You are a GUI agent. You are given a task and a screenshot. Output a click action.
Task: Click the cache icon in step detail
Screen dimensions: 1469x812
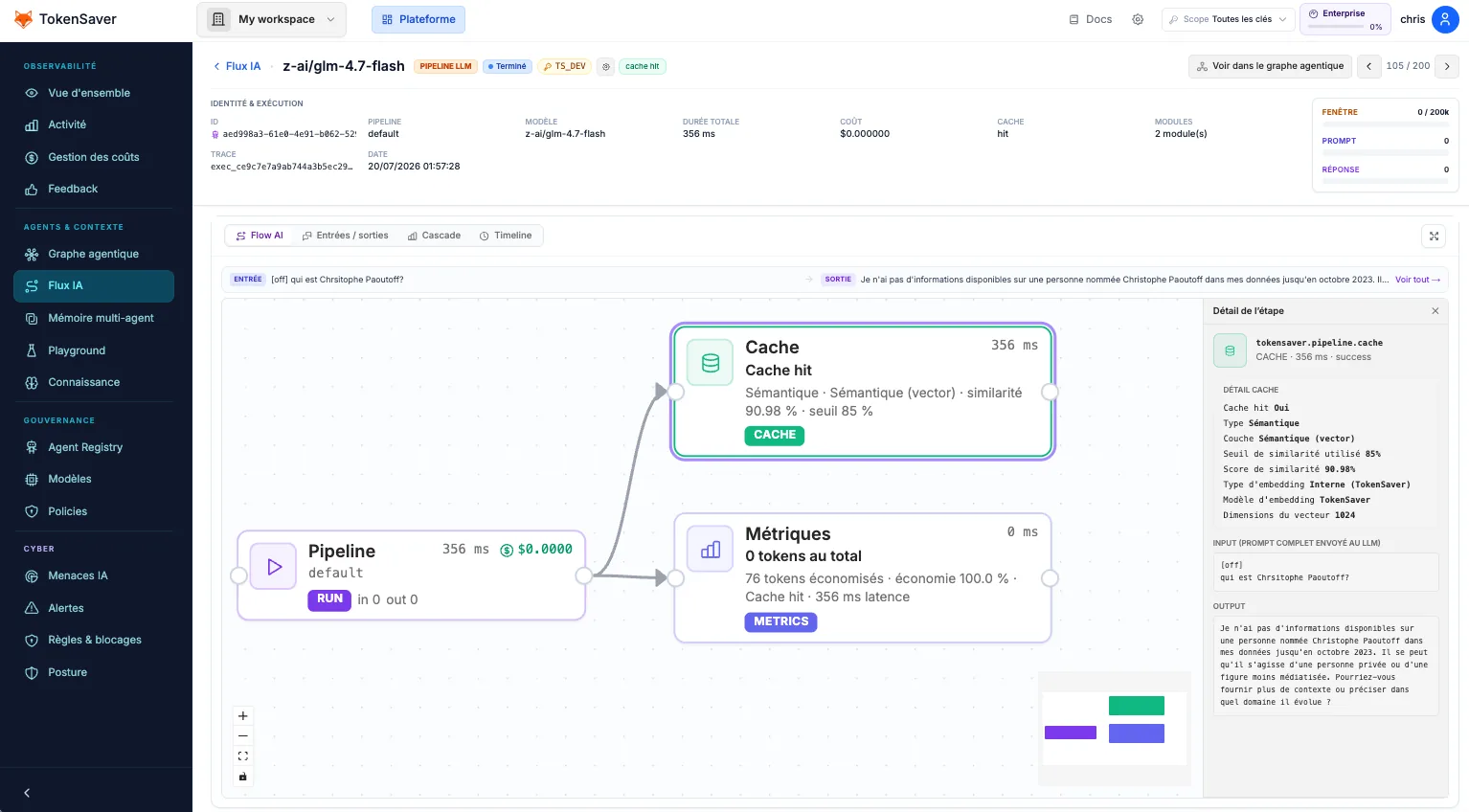point(1230,350)
